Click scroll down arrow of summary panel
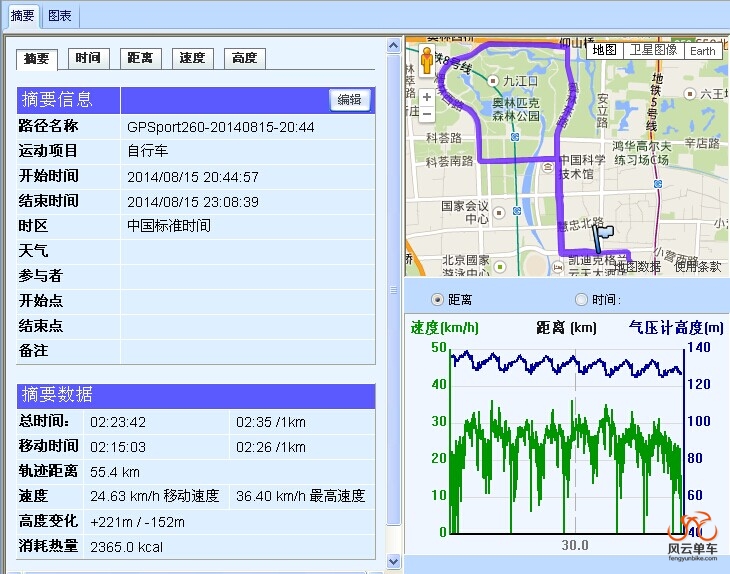Image resolution: width=730 pixels, height=574 pixels. 393,563
